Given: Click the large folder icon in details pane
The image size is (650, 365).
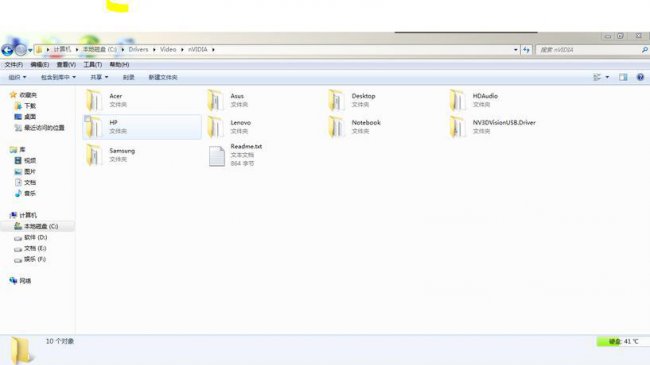Looking at the screenshot, I should 21,350.
